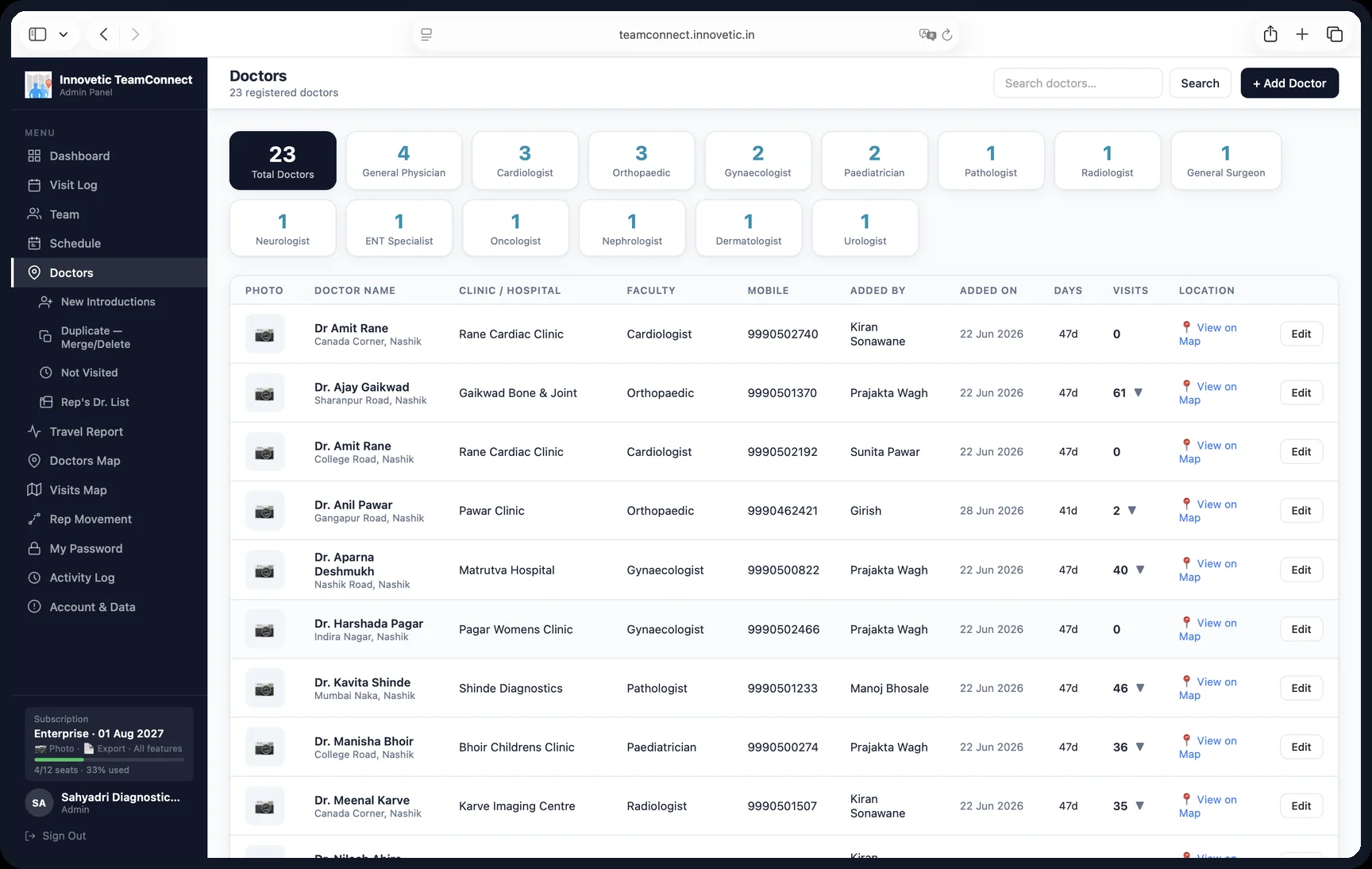This screenshot has height=869, width=1372.
Task: Click the Add Doctor button
Action: click(1289, 83)
